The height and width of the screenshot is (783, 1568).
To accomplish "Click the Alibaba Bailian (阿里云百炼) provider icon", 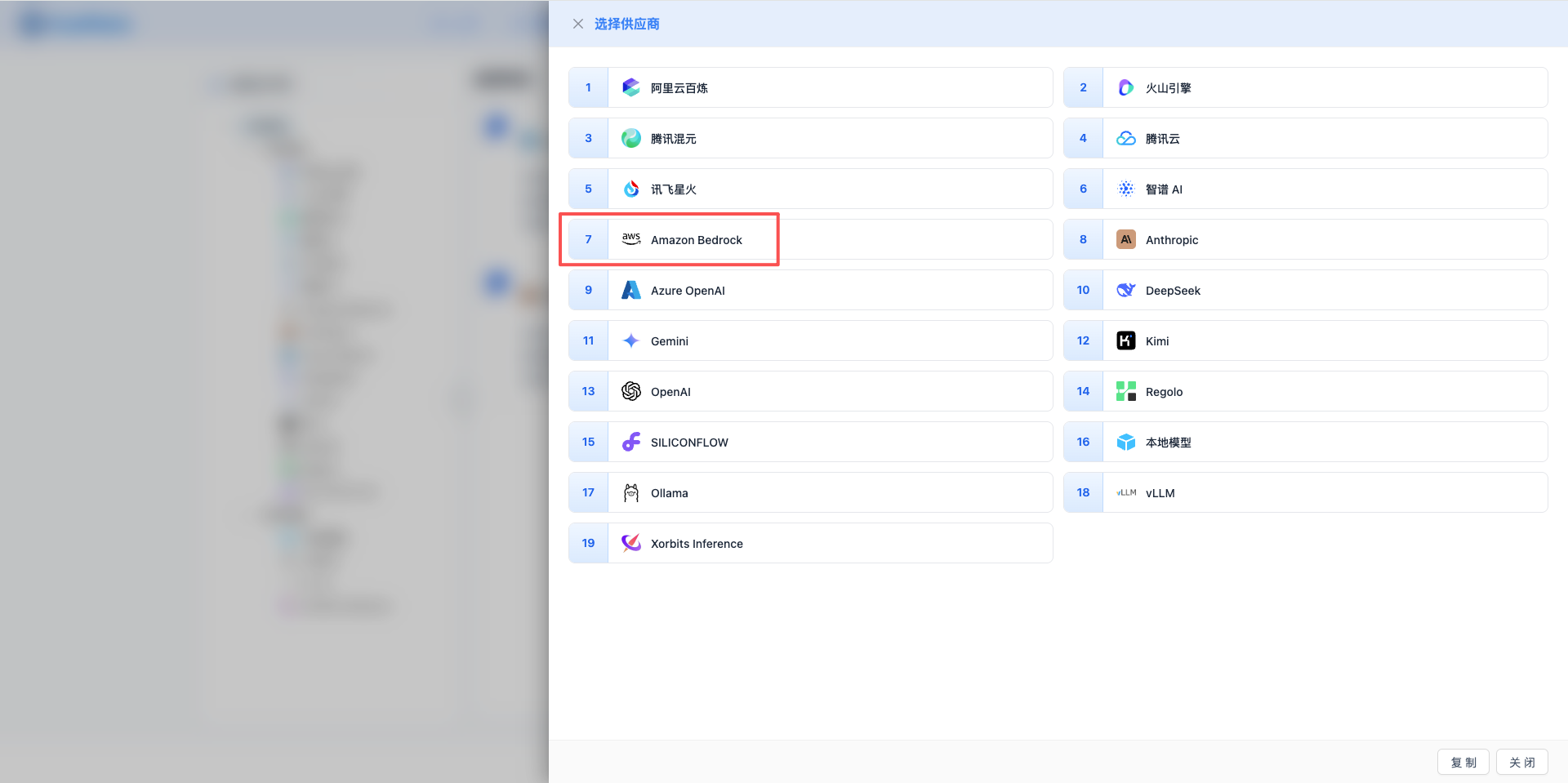I will (x=630, y=87).
